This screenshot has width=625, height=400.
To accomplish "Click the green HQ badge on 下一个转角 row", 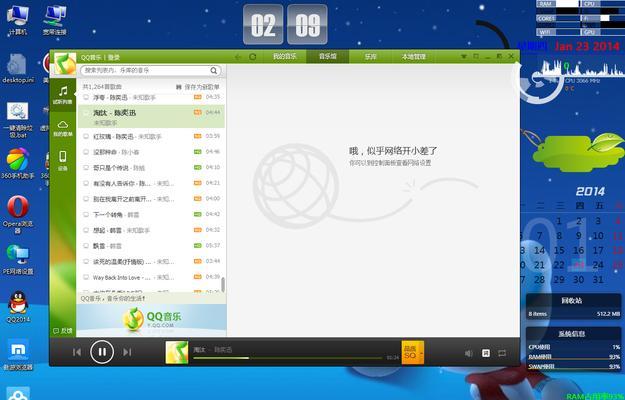I will [x=198, y=214].
